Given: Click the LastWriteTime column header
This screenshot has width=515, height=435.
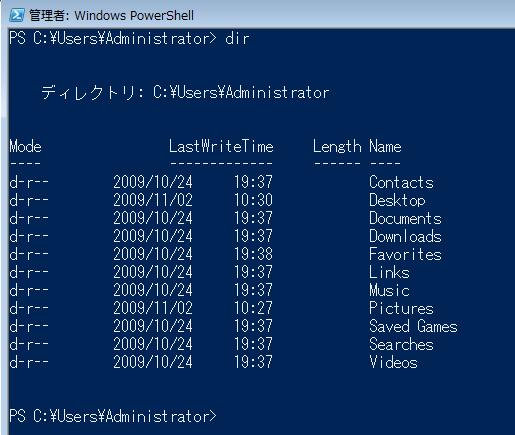Looking at the screenshot, I should pos(221,147).
